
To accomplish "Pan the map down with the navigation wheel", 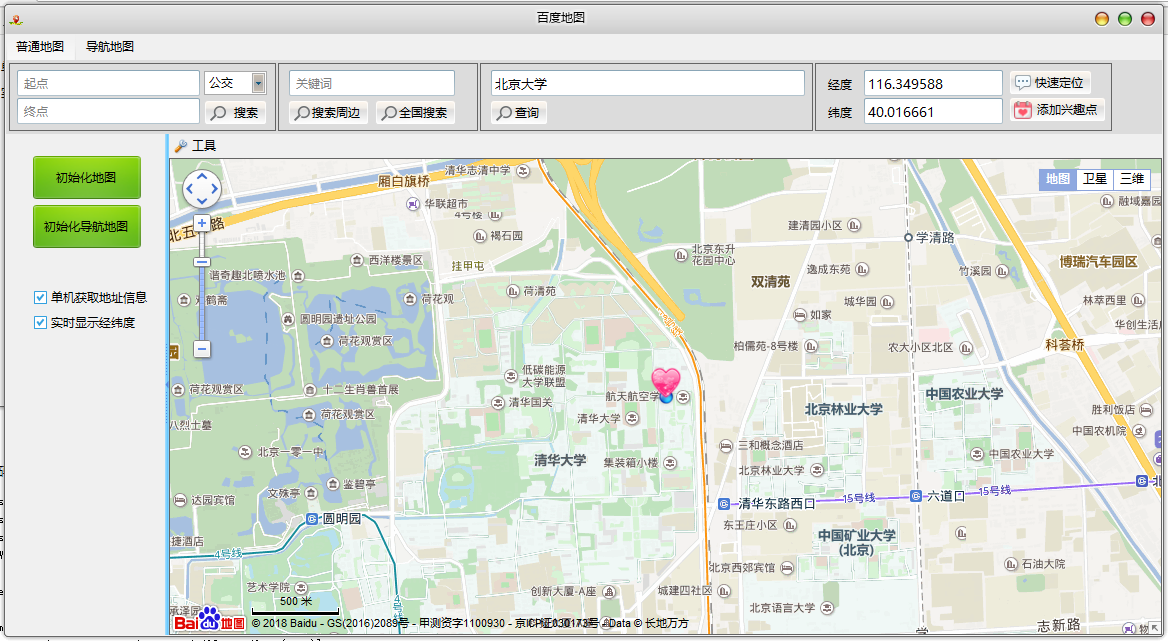I will pos(202,201).
